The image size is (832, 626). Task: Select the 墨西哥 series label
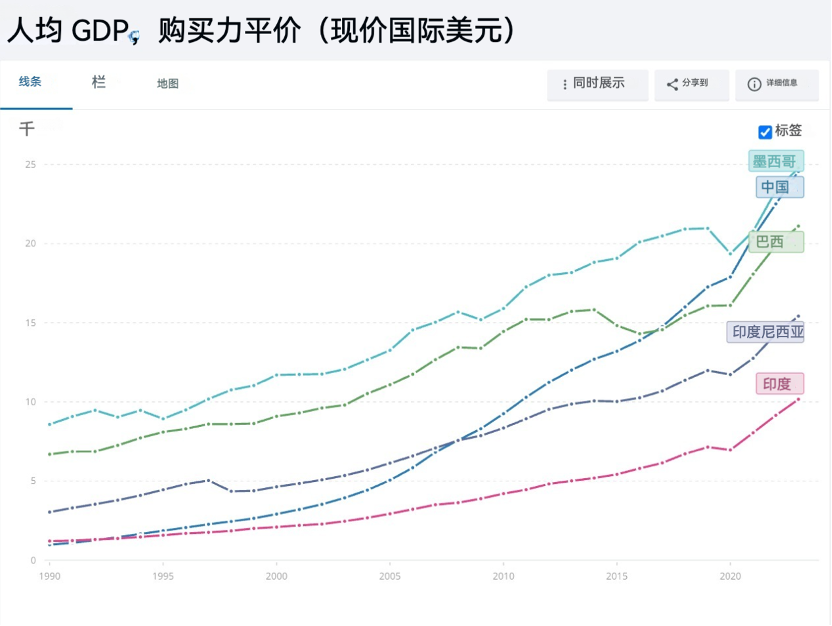(775, 161)
